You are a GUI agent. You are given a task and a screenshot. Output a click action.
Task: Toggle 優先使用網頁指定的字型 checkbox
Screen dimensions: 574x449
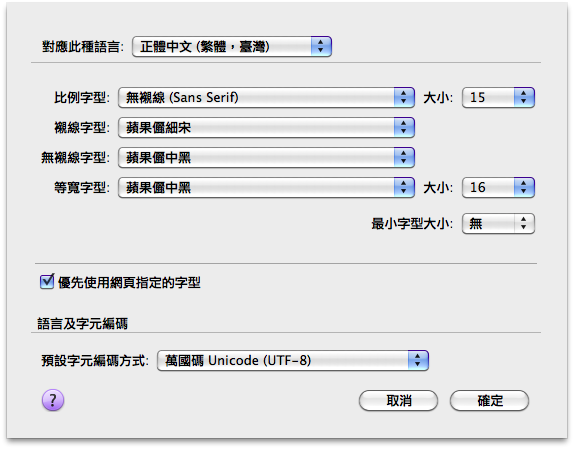(47, 282)
